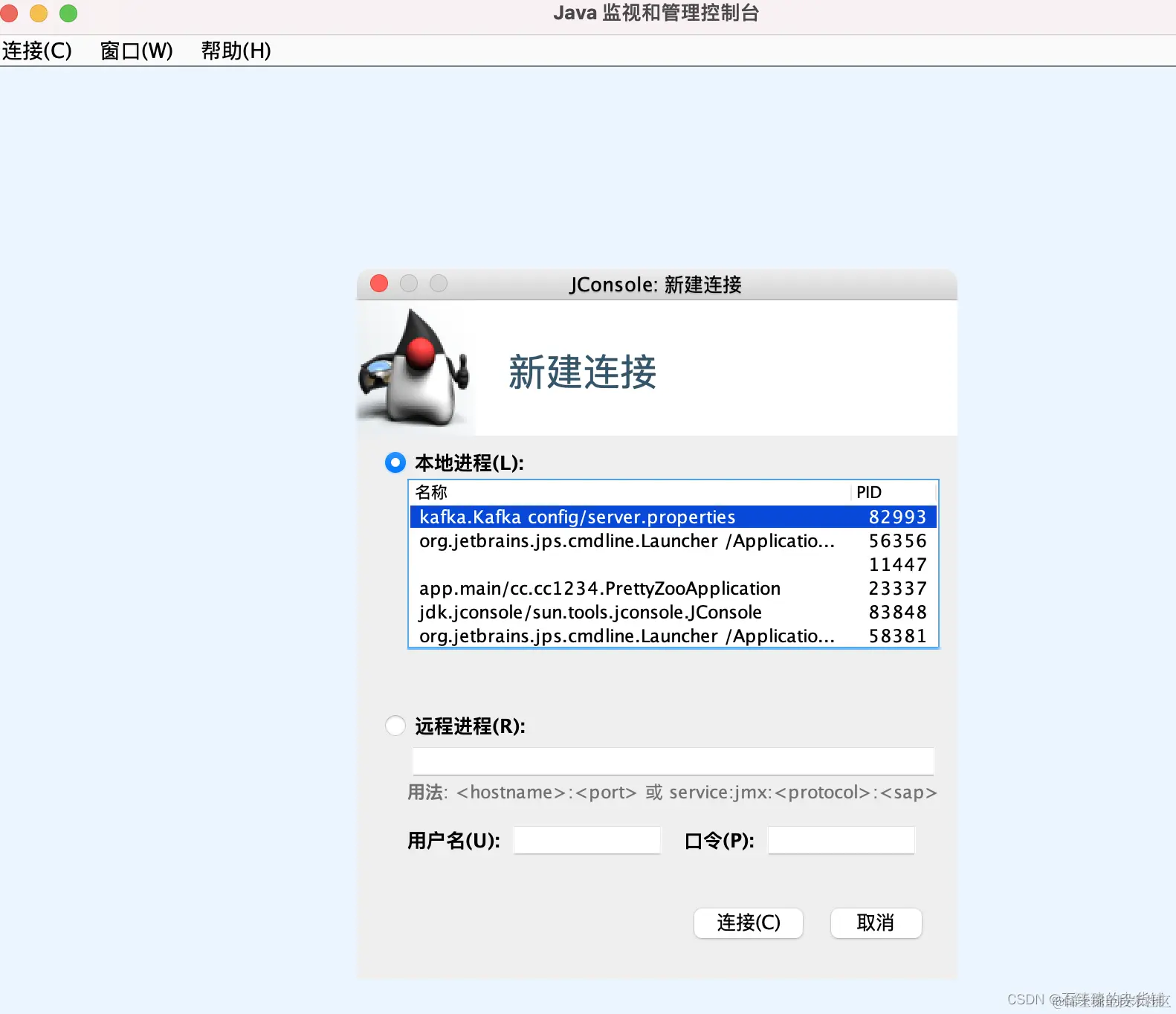
Task: Click the 名称 column header
Action: click(x=630, y=492)
